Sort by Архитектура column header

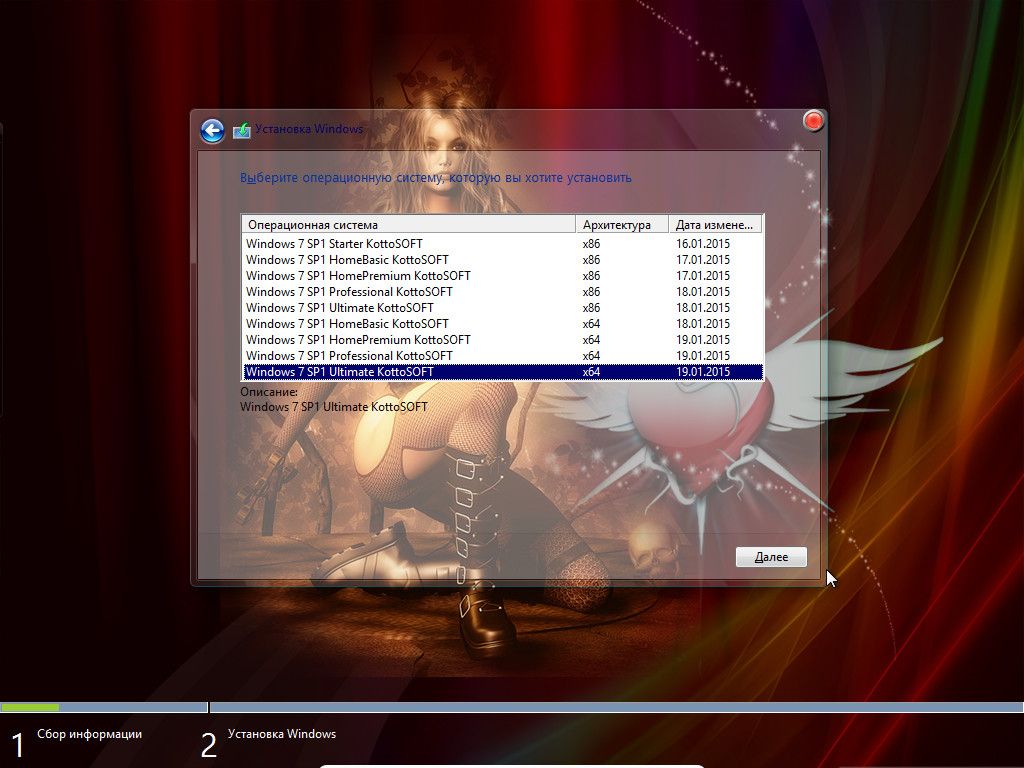622,225
